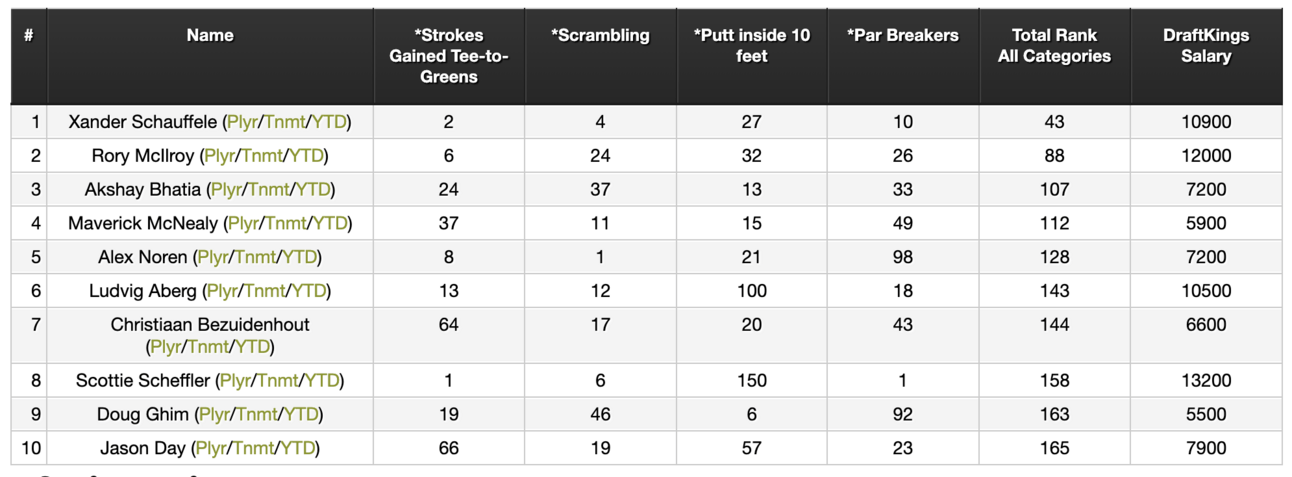Select Scottie Scheffler's 13200 salary cell
The image size is (1292, 477).
click(1205, 381)
